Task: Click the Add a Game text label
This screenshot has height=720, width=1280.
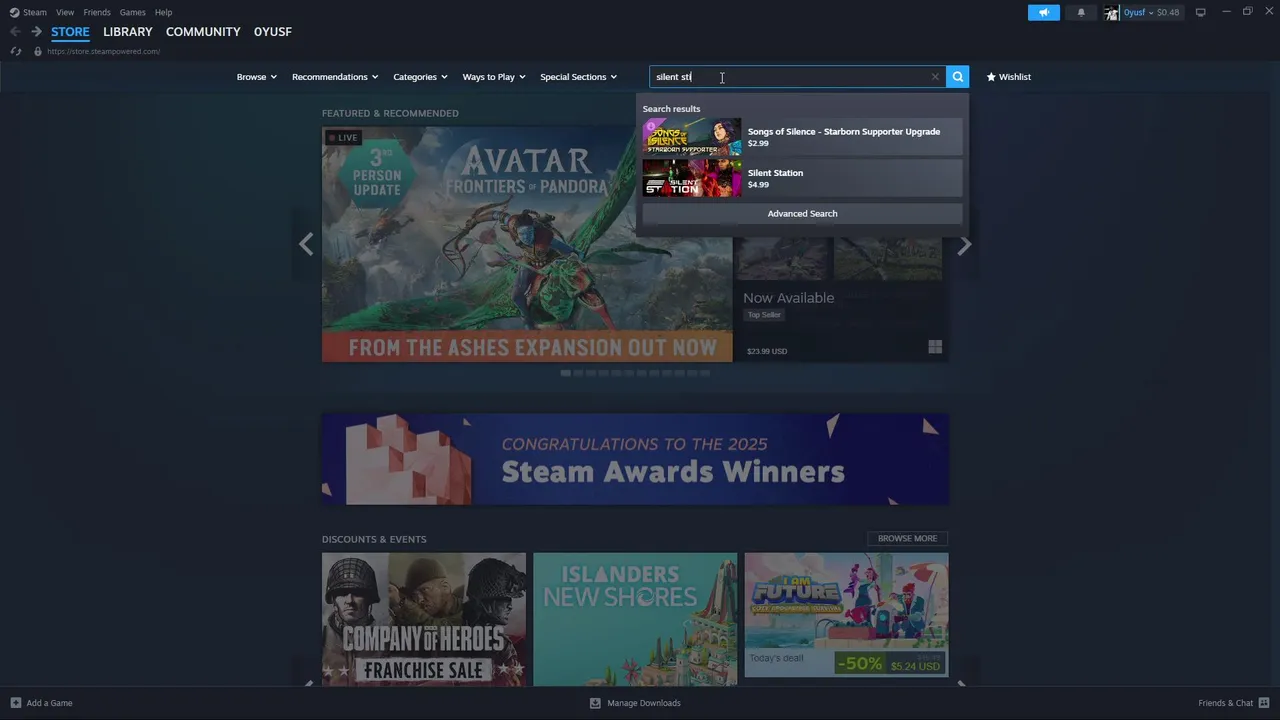Action: [x=49, y=703]
